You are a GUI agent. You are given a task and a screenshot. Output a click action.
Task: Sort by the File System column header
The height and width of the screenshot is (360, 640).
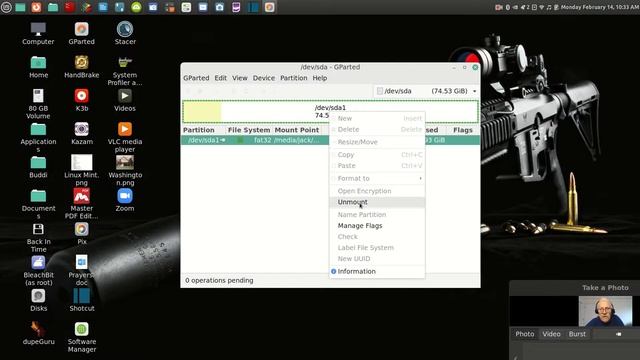pos(249,130)
